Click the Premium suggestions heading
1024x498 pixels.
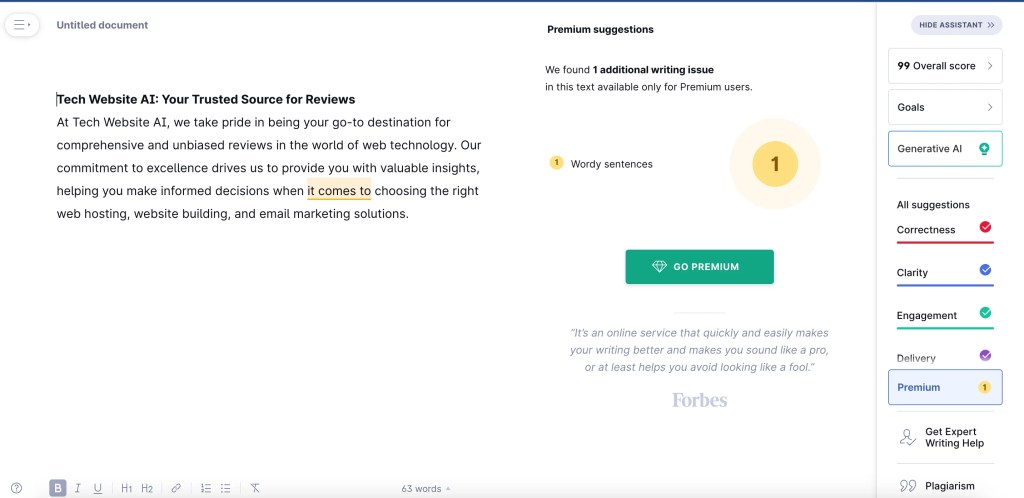pos(600,29)
